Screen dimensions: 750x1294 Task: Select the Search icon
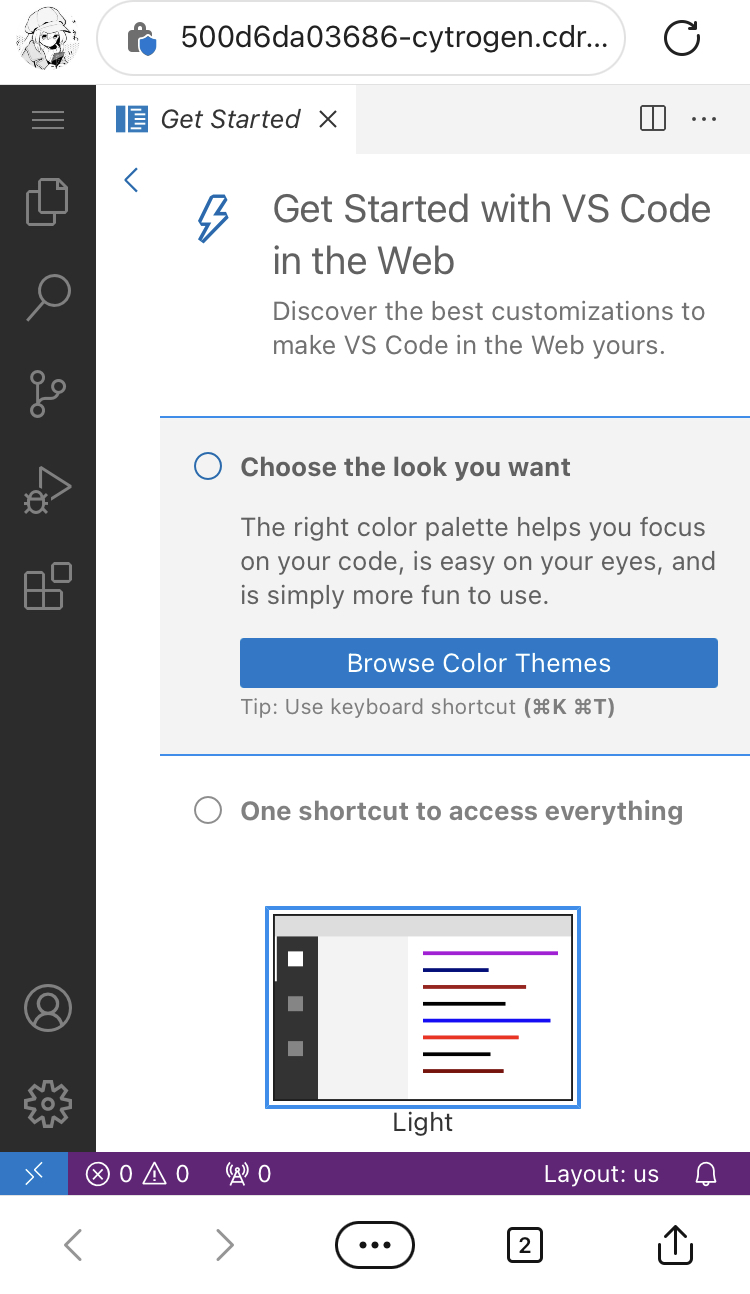tap(47, 297)
